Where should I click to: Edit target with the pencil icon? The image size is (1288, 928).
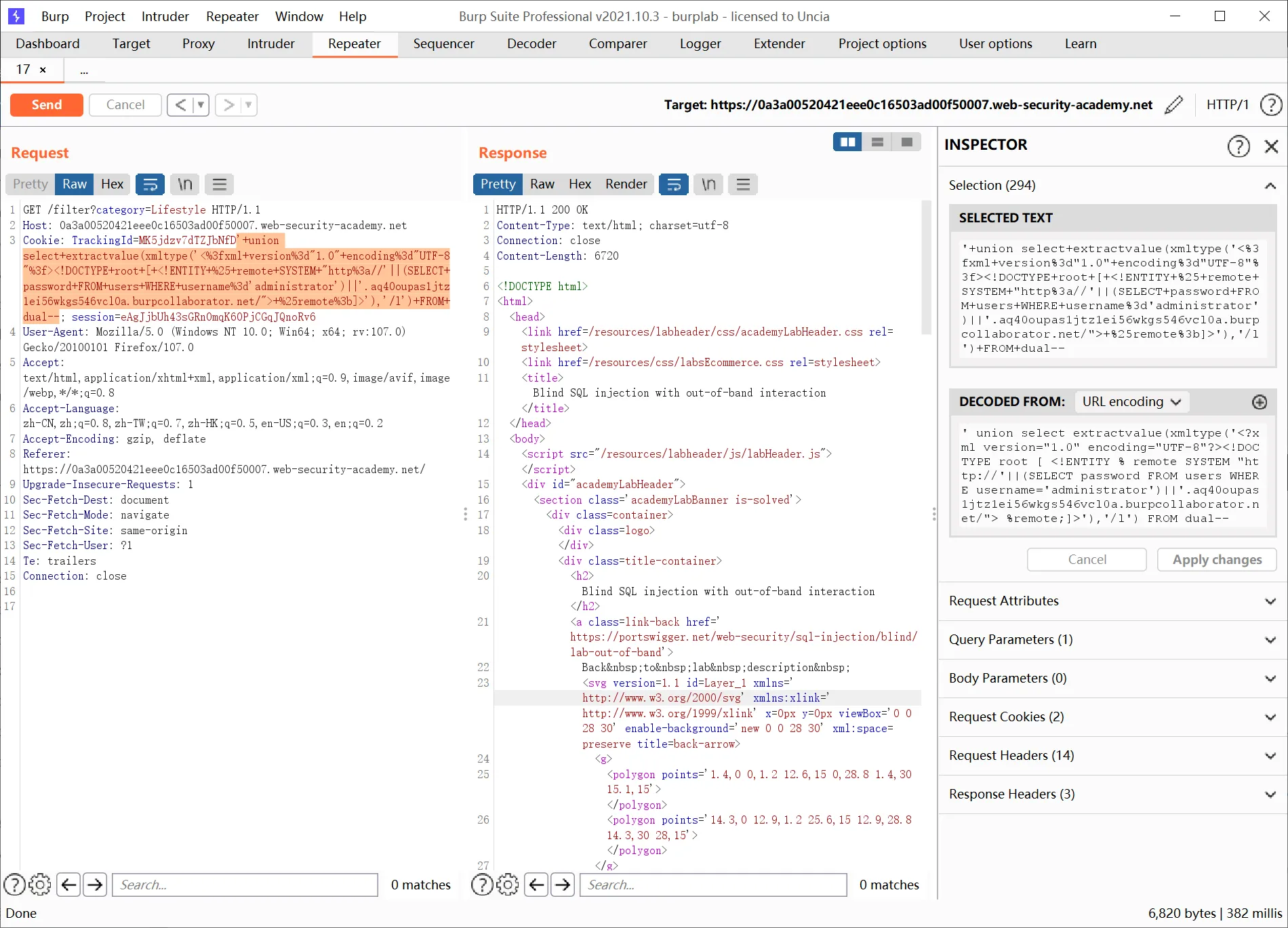point(1173,105)
